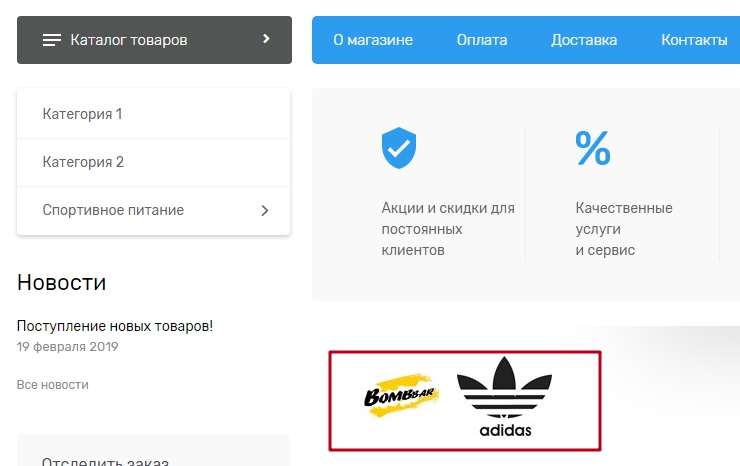740x466 pixels.
Task: Click the blue shield checkmark icon
Action: pyautogui.click(x=399, y=148)
